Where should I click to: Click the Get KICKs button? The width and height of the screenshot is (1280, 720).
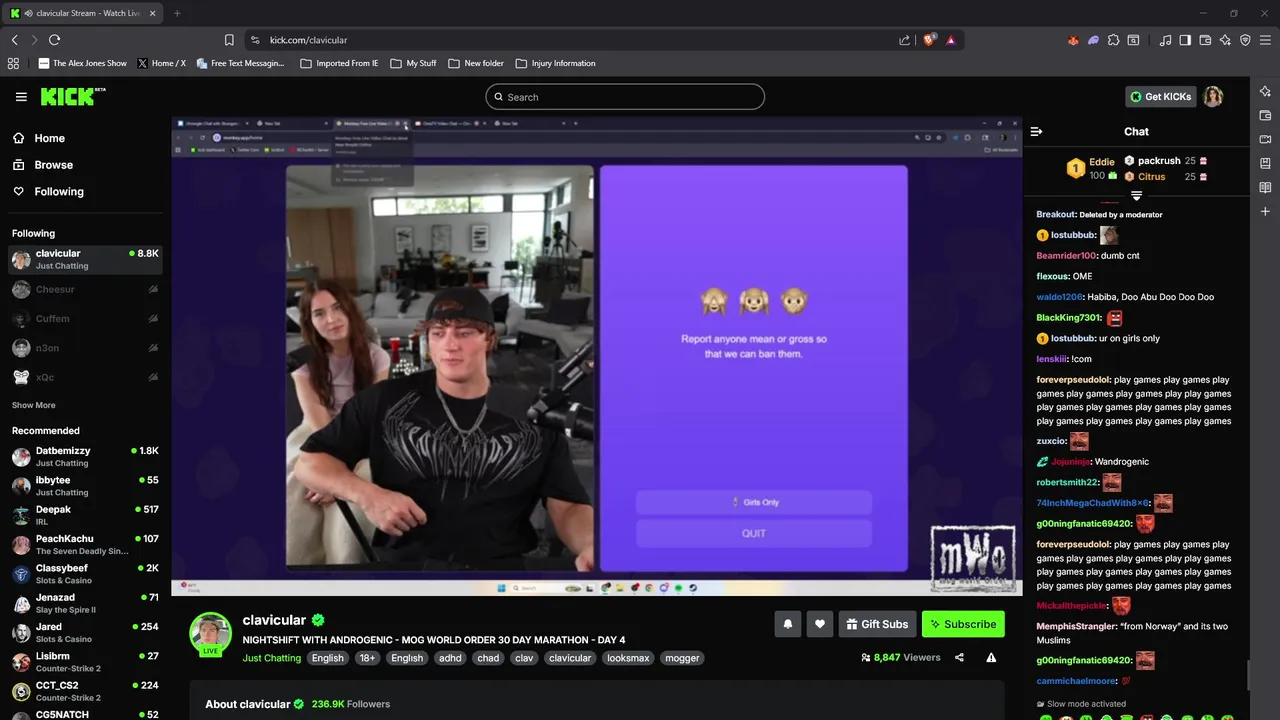pos(1161,97)
